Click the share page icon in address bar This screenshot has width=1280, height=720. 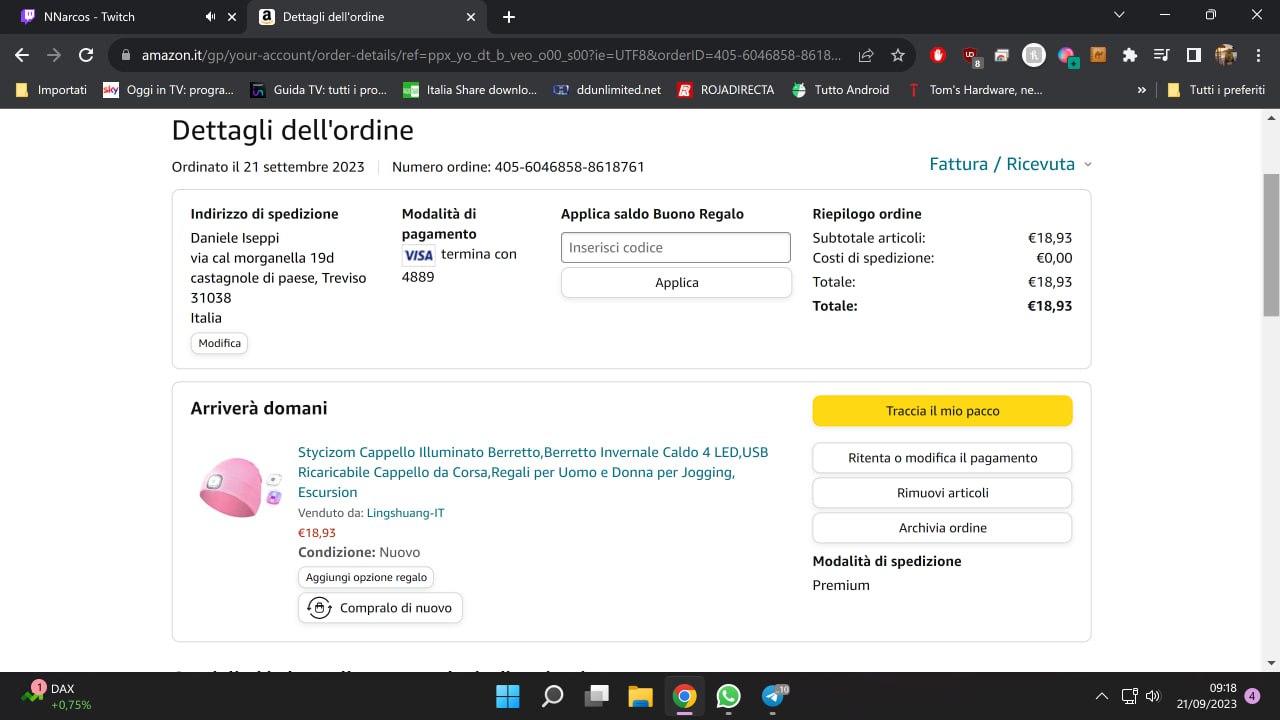pos(866,55)
